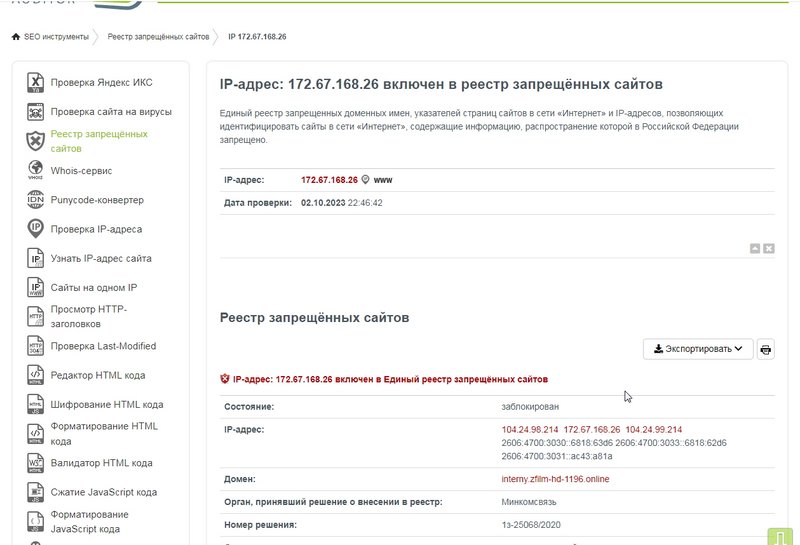
Task: Open 'Просмотр HTTP-заголовков' sidebar link
Action: point(89,316)
